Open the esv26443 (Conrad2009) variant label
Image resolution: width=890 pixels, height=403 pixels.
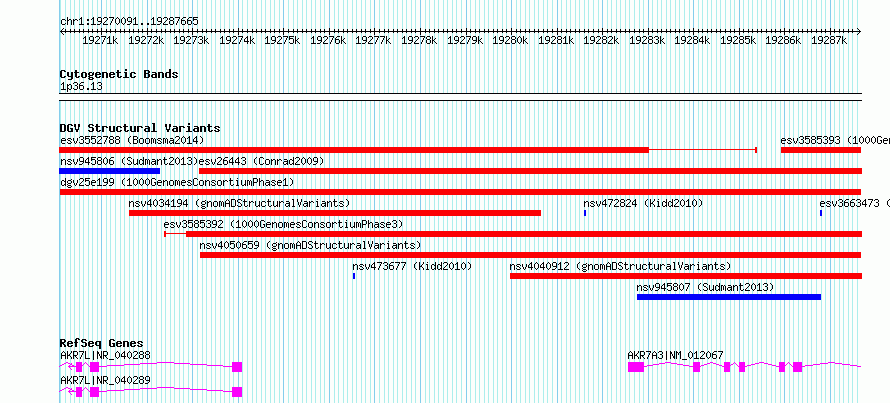click(262, 161)
